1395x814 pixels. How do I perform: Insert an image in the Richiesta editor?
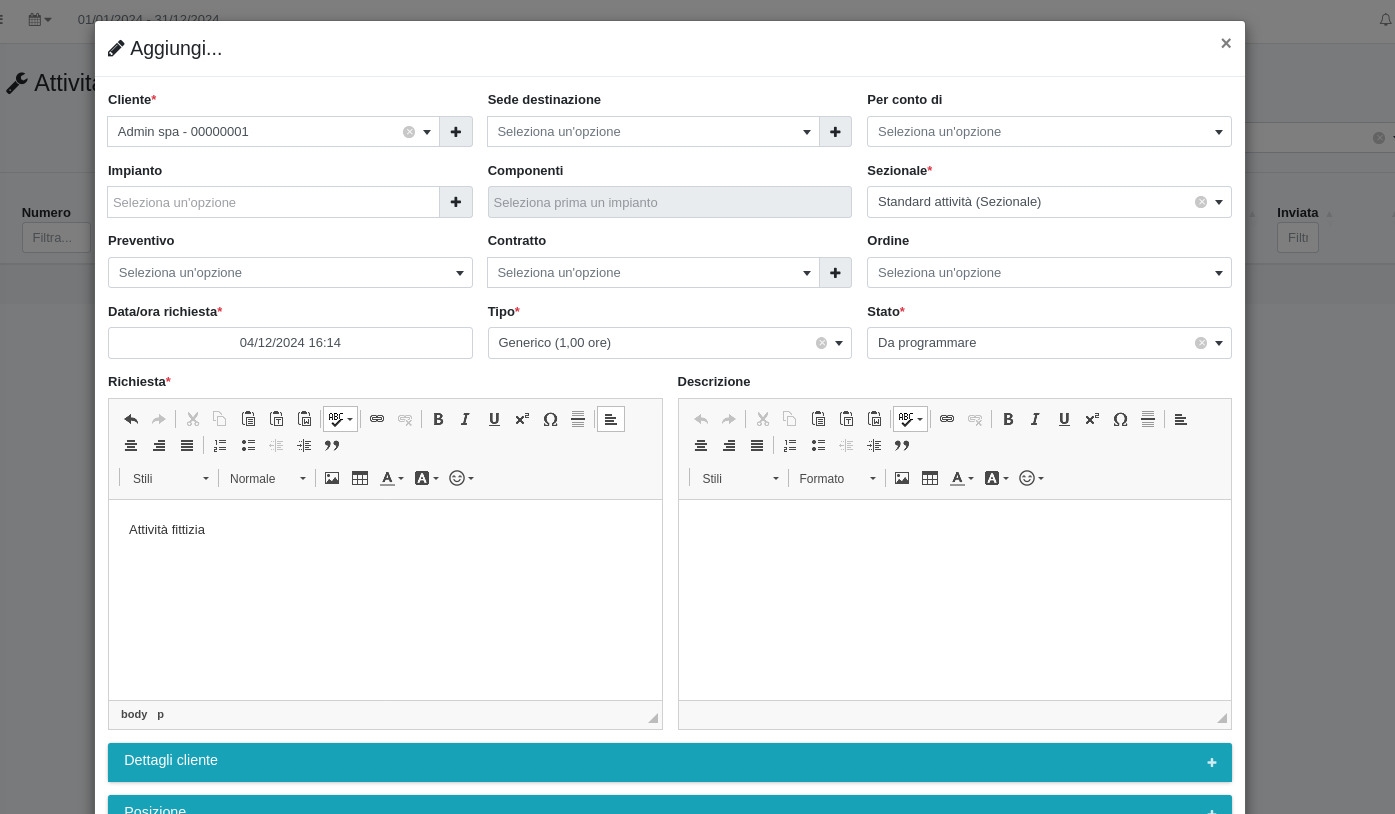tap(332, 478)
